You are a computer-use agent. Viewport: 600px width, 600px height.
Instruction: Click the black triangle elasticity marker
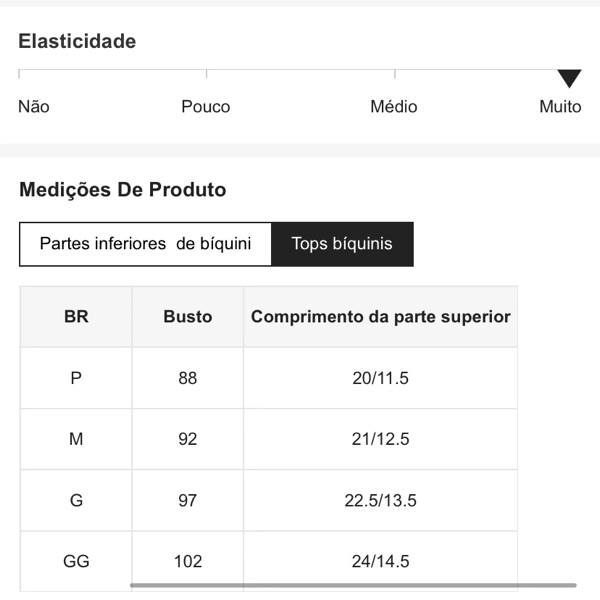point(569,78)
